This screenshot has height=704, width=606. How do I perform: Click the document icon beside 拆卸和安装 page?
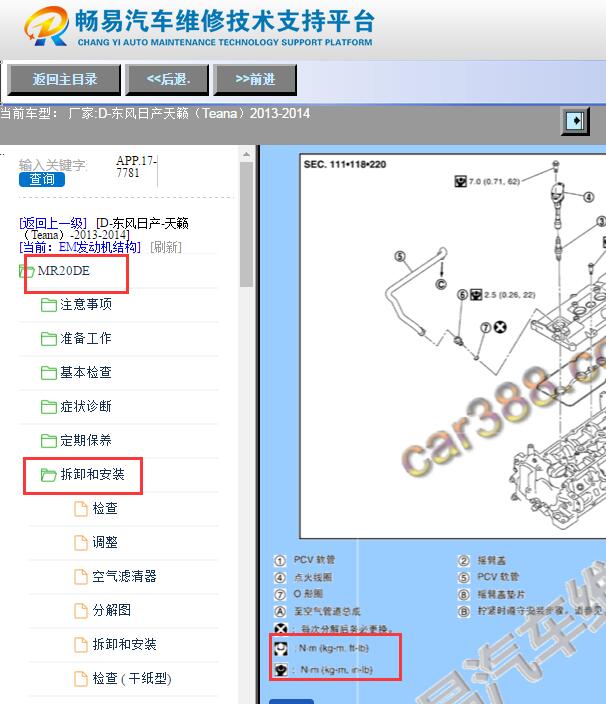coord(81,645)
